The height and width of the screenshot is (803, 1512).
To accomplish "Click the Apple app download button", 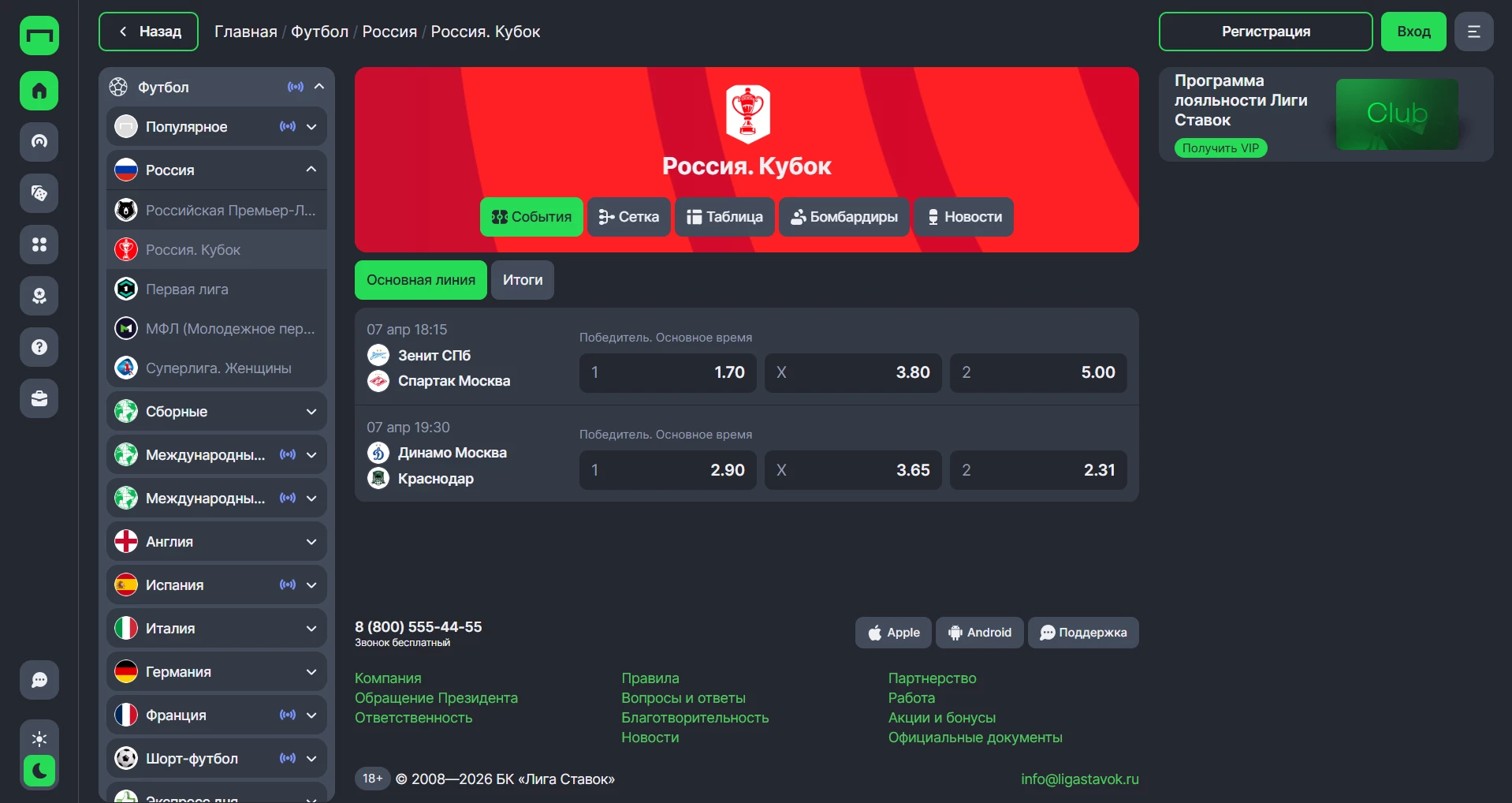I will [x=893, y=633].
